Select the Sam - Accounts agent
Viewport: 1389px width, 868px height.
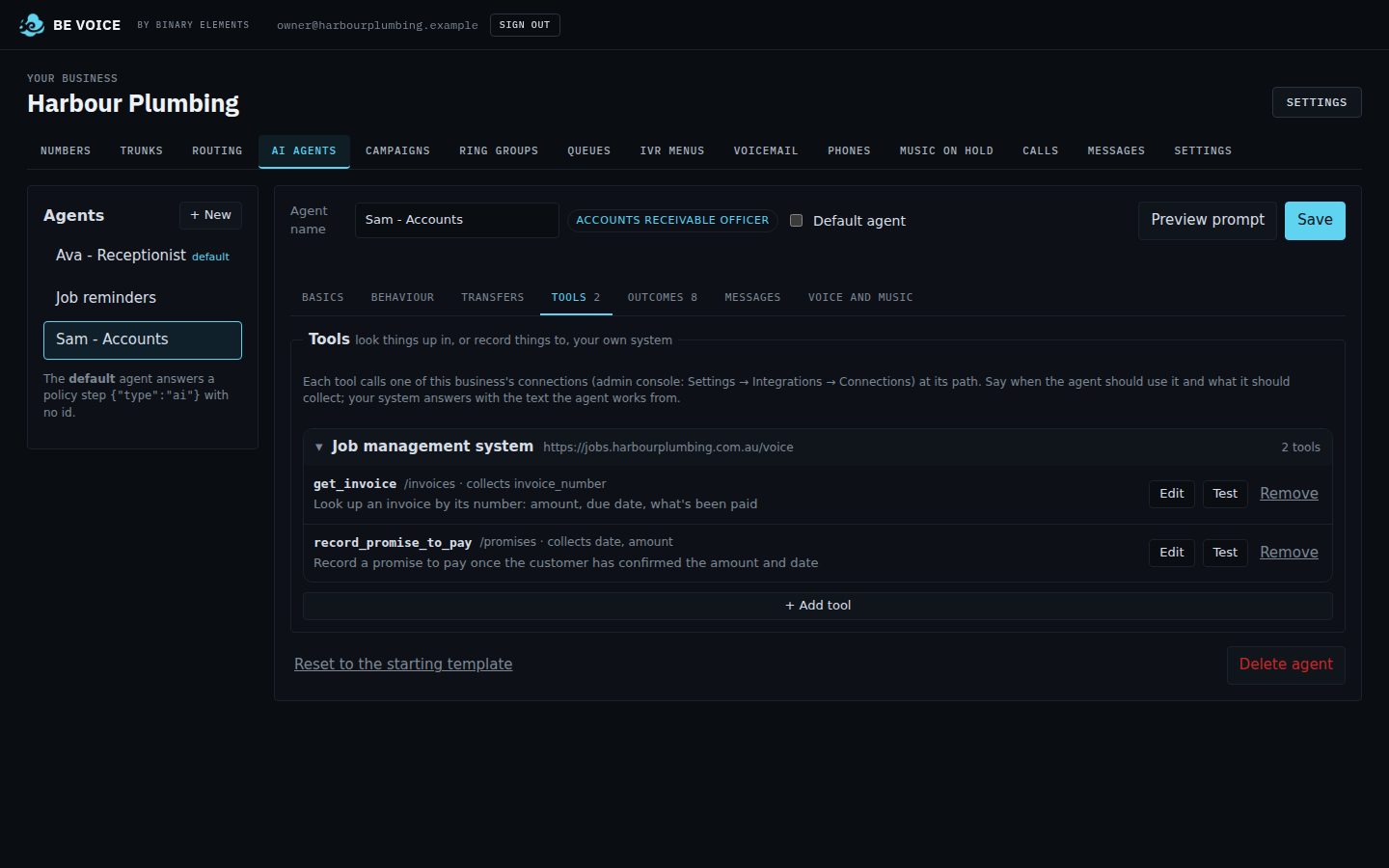click(143, 339)
